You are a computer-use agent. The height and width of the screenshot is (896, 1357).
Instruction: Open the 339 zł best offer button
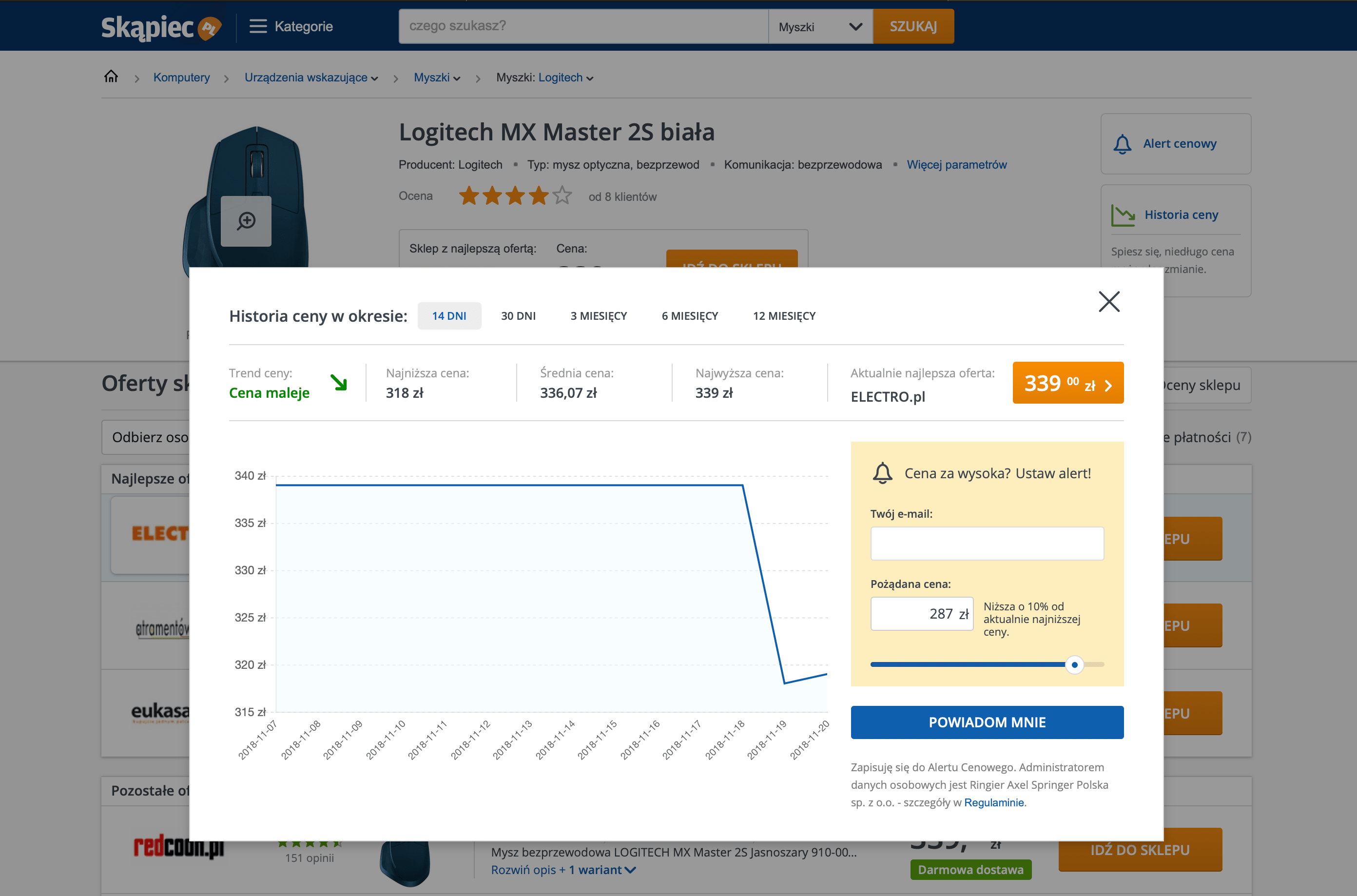[1067, 382]
